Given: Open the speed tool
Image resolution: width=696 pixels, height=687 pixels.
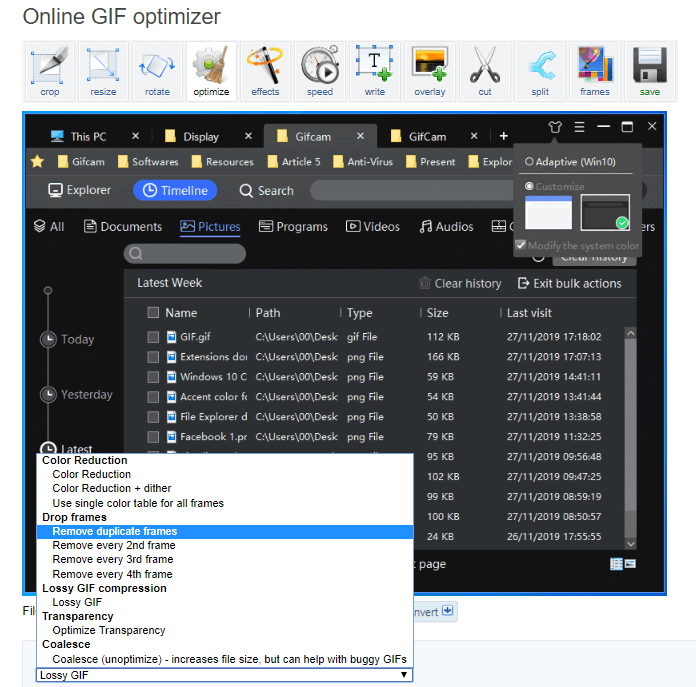Looking at the screenshot, I should coord(320,71).
